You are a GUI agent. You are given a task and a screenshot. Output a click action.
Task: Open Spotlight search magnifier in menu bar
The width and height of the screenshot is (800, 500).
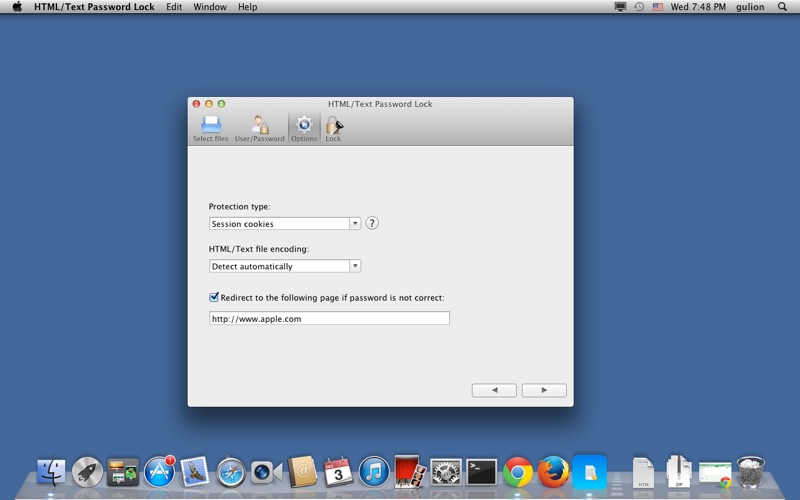point(782,7)
